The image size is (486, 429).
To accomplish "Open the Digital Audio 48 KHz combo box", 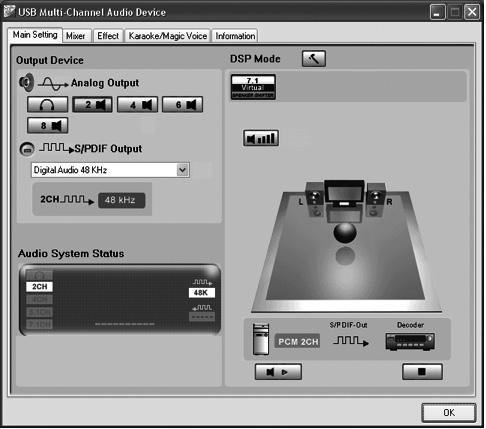I will [111, 170].
